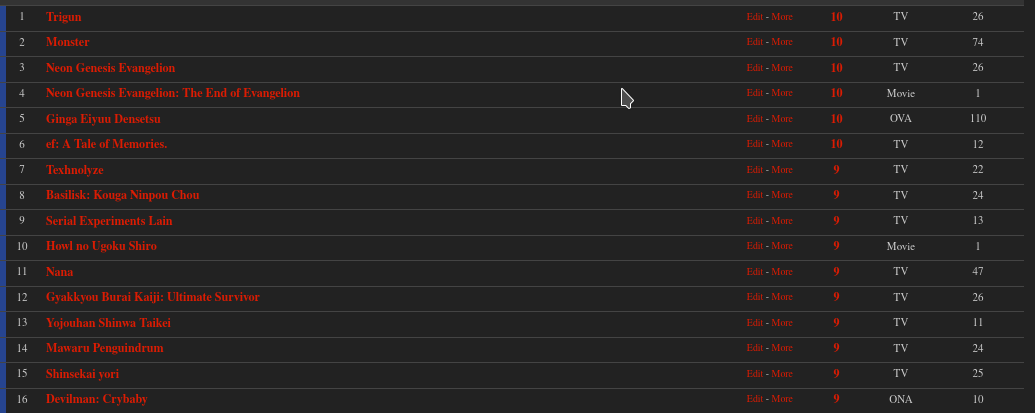Image resolution: width=1035 pixels, height=413 pixels.
Task: Open the Trigun anime title link
Action: (64, 17)
